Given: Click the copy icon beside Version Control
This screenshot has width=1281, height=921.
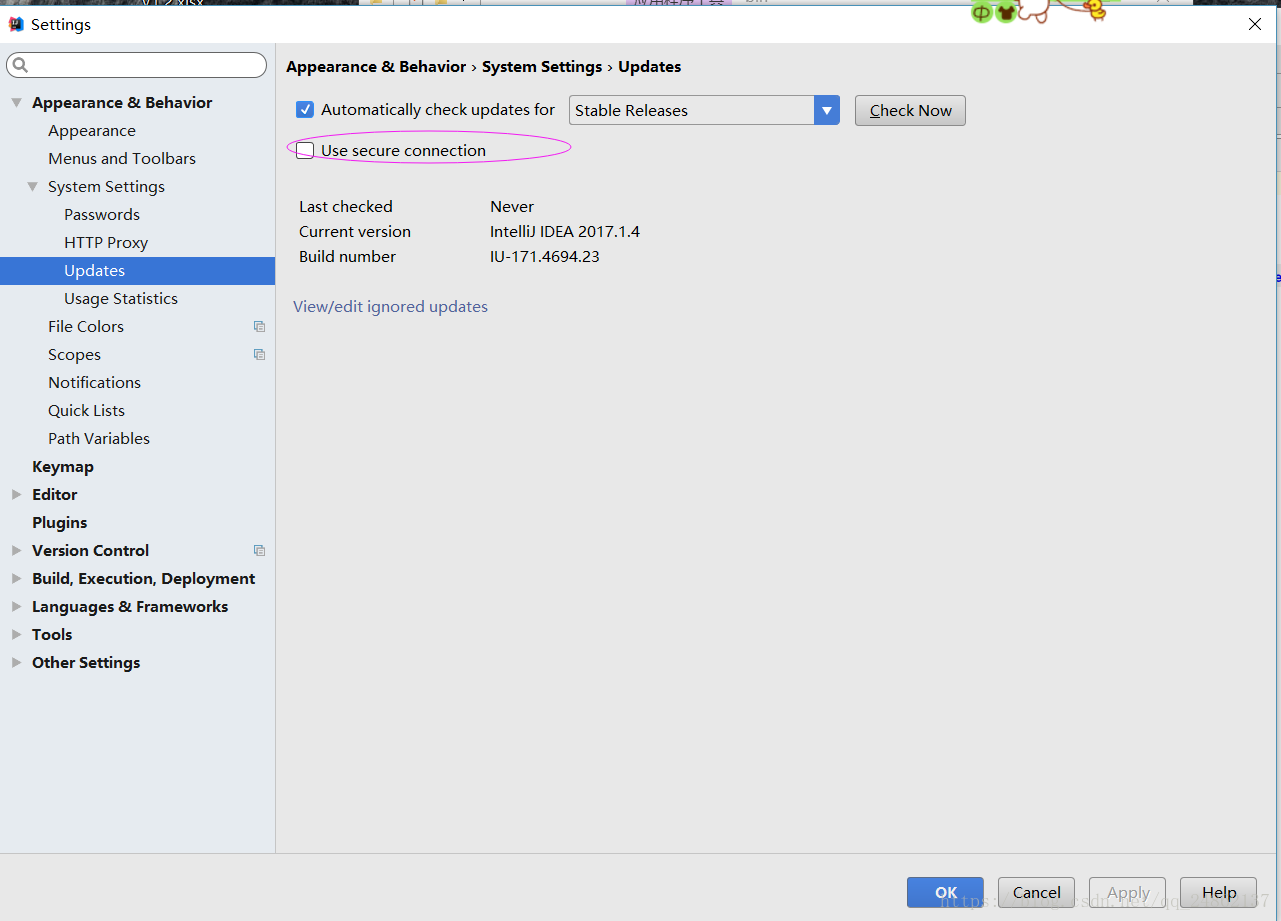Looking at the screenshot, I should [259, 551].
